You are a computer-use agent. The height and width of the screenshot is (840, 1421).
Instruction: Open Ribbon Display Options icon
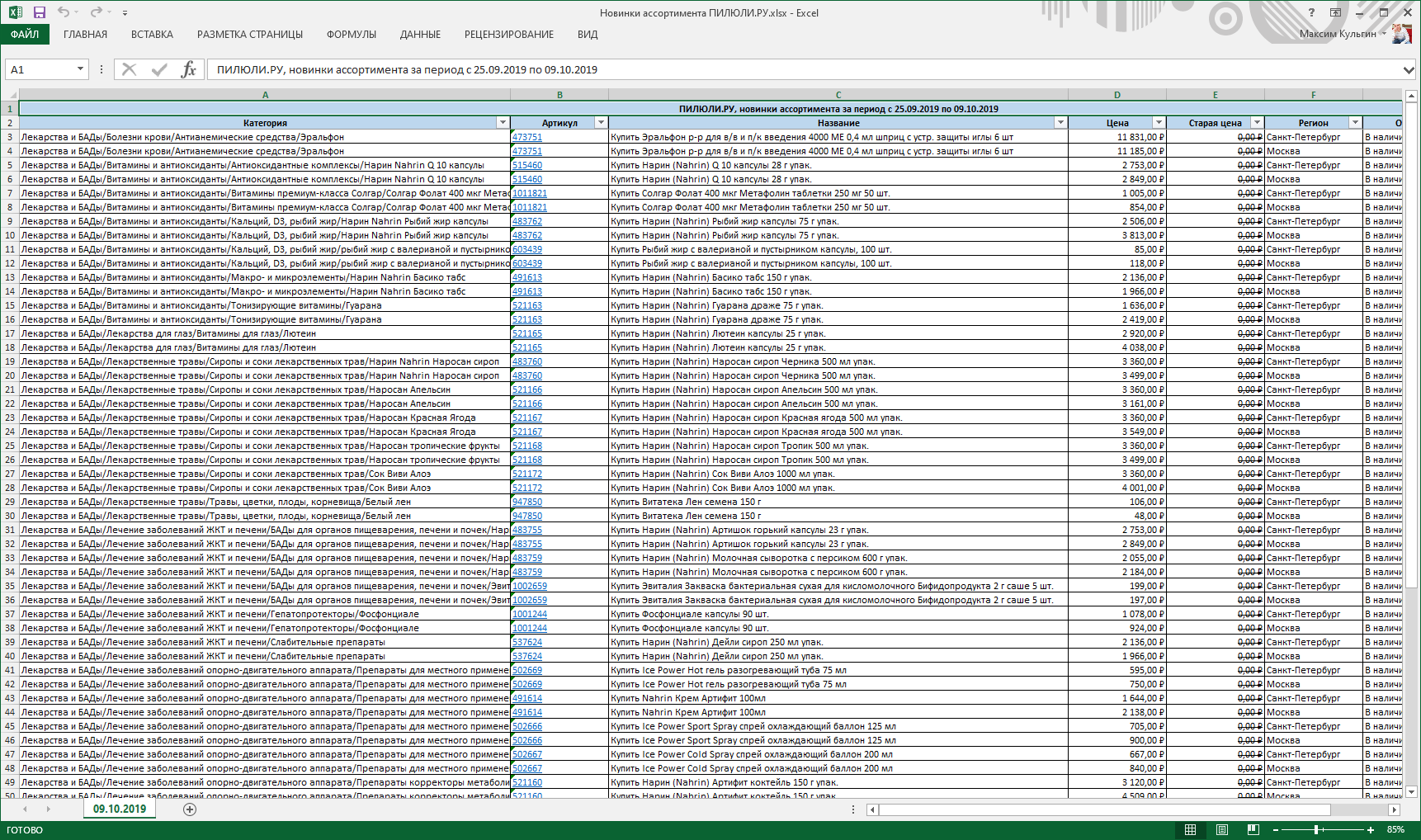[x=1335, y=12]
